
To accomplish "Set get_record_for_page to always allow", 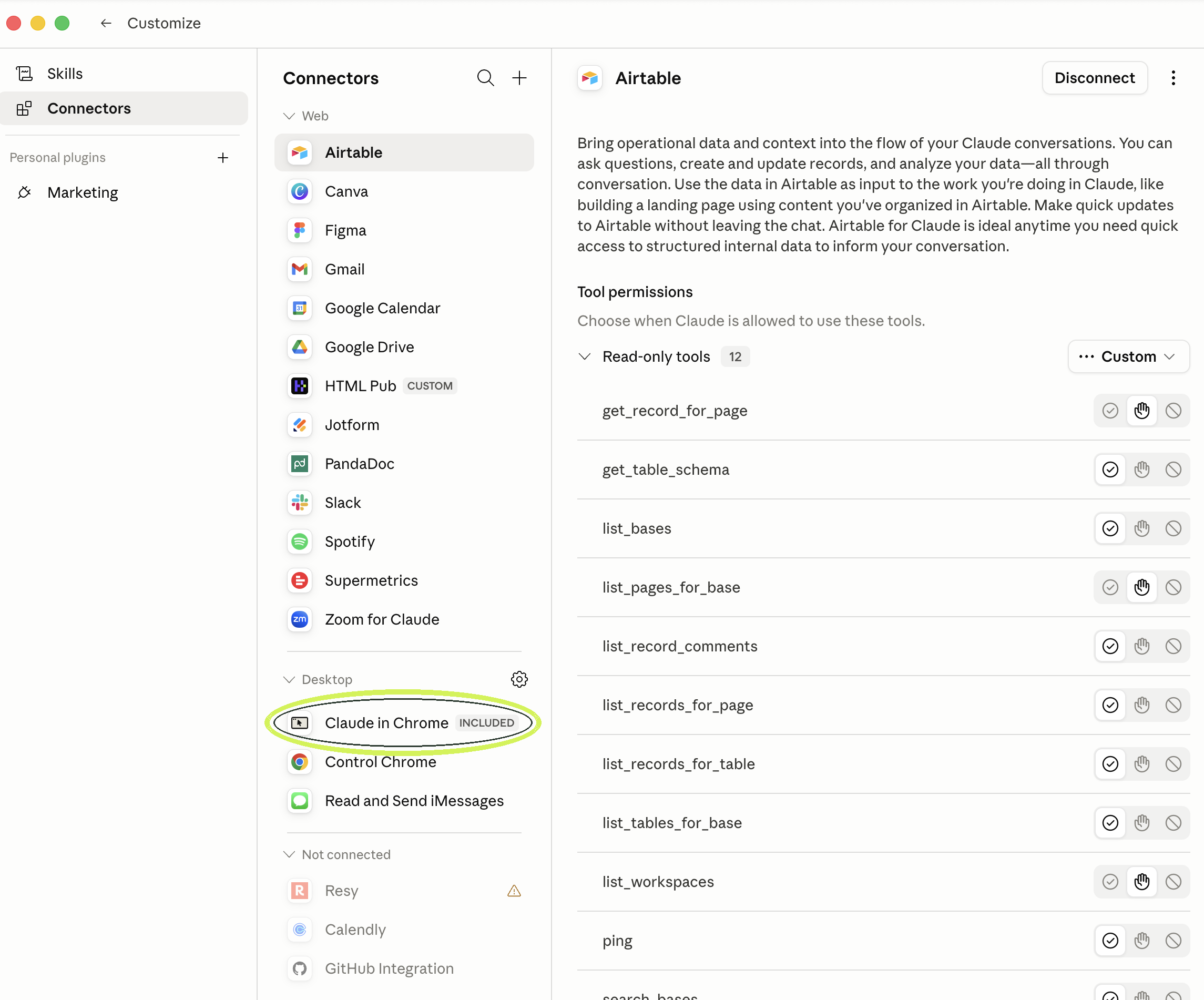I will (1110, 411).
